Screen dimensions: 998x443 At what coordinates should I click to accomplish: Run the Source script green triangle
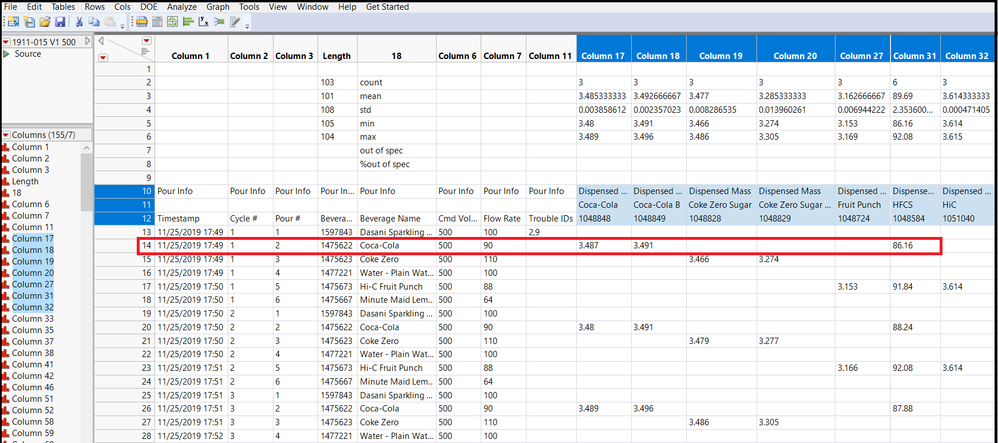(x=6, y=54)
